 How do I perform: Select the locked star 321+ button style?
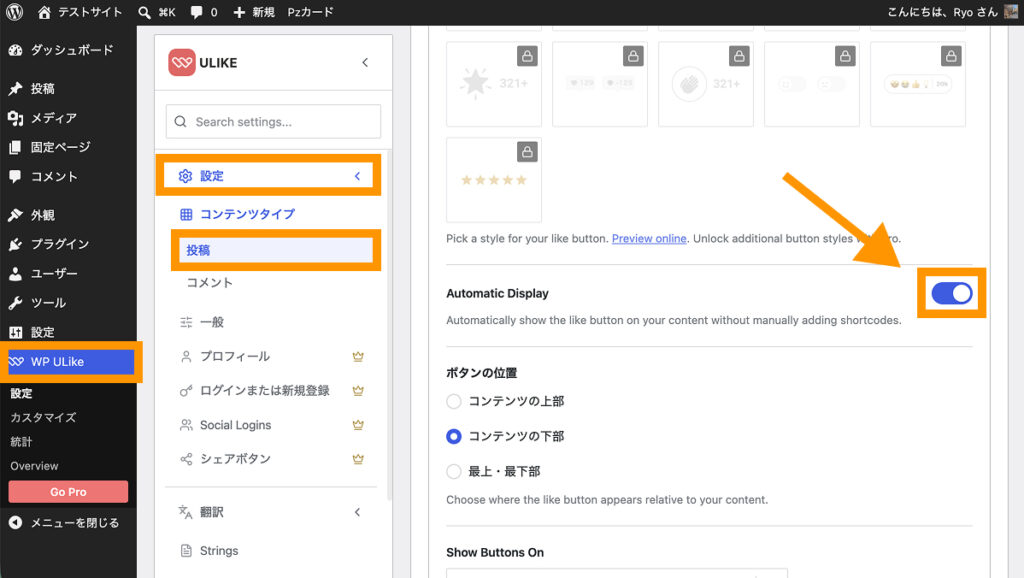pyautogui.click(x=494, y=84)
